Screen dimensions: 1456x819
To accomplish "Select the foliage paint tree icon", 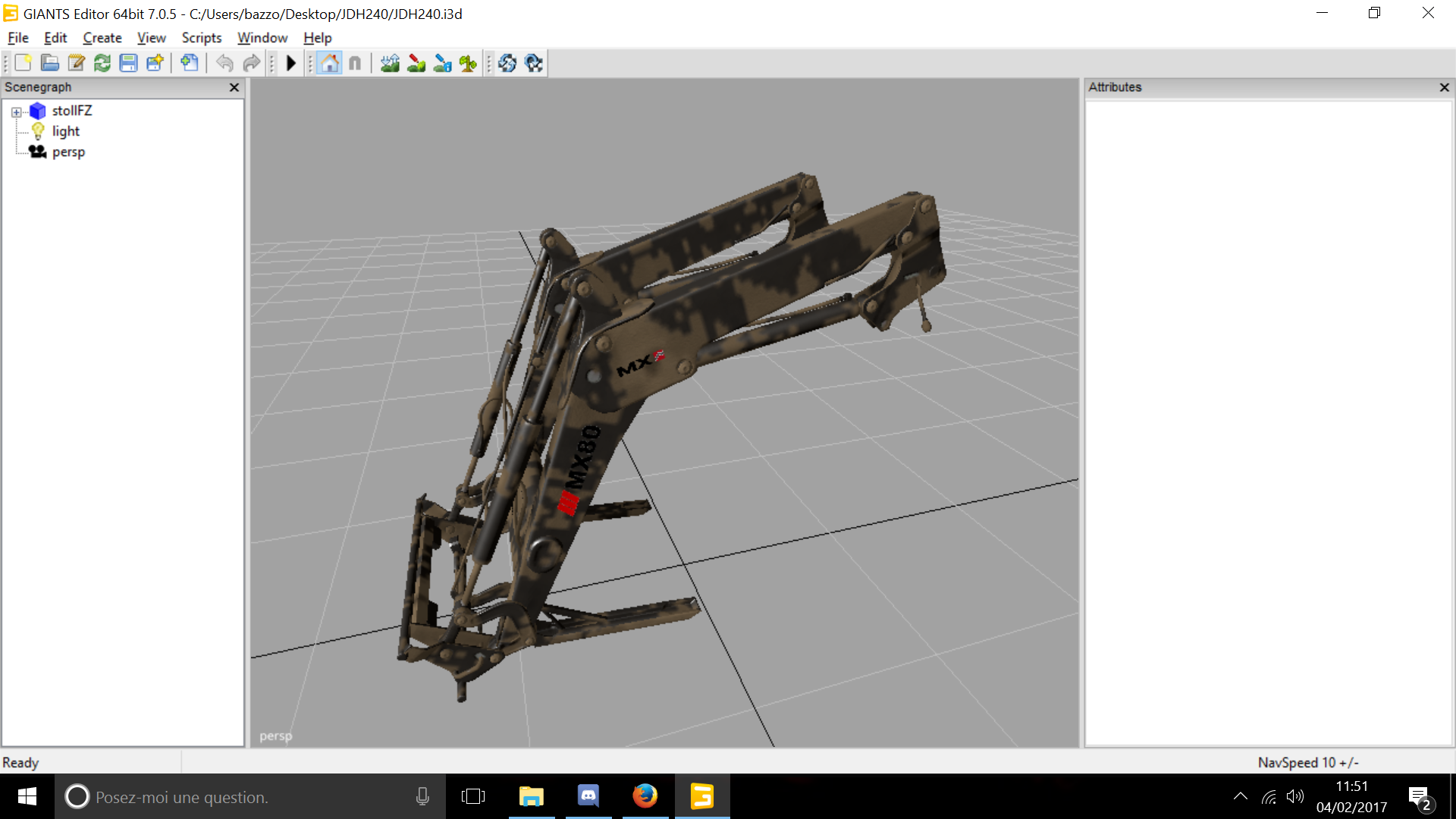I will (x=468, y=63).
